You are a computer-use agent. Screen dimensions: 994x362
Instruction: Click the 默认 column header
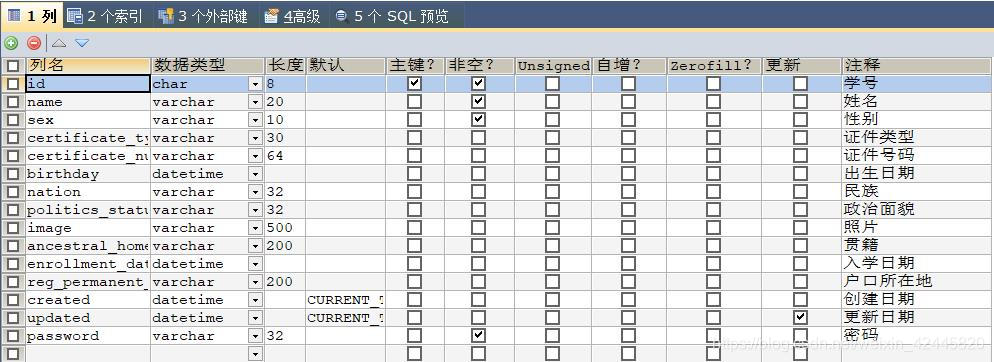[346, 65]
